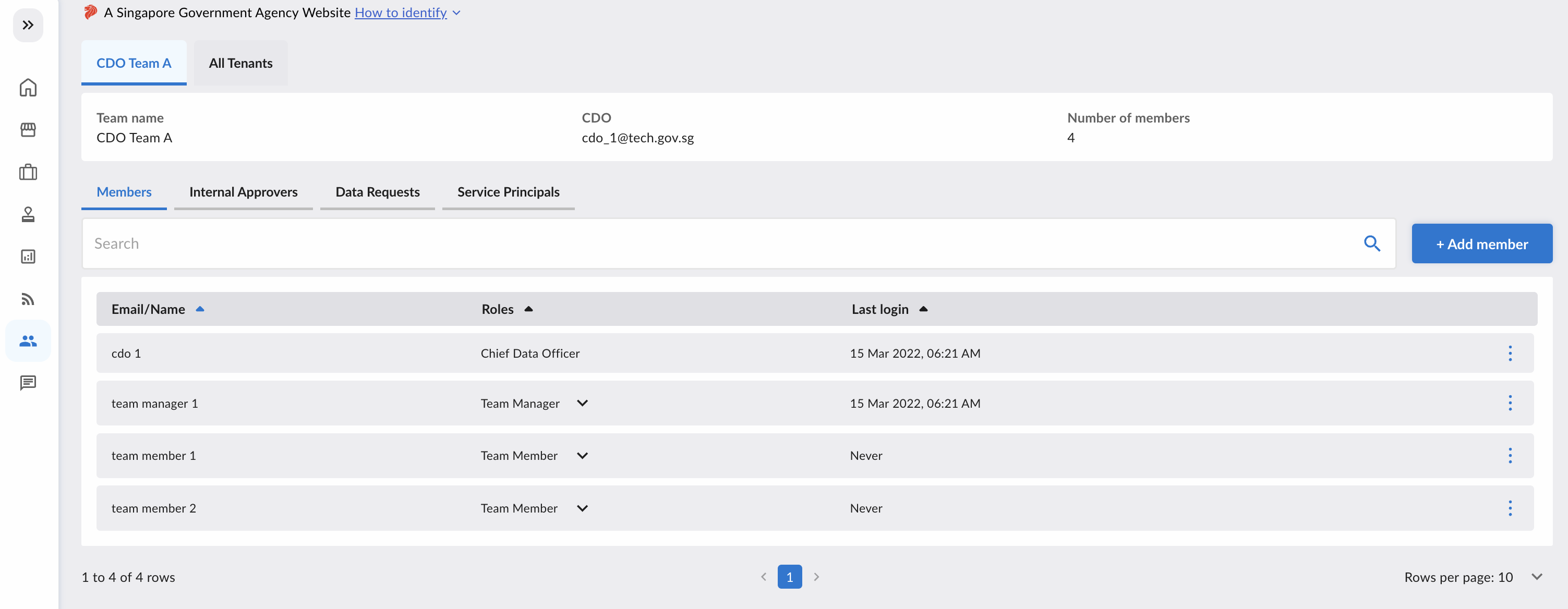
Task: Expand role dropdown for team member 1
Action: click(582, 456)
